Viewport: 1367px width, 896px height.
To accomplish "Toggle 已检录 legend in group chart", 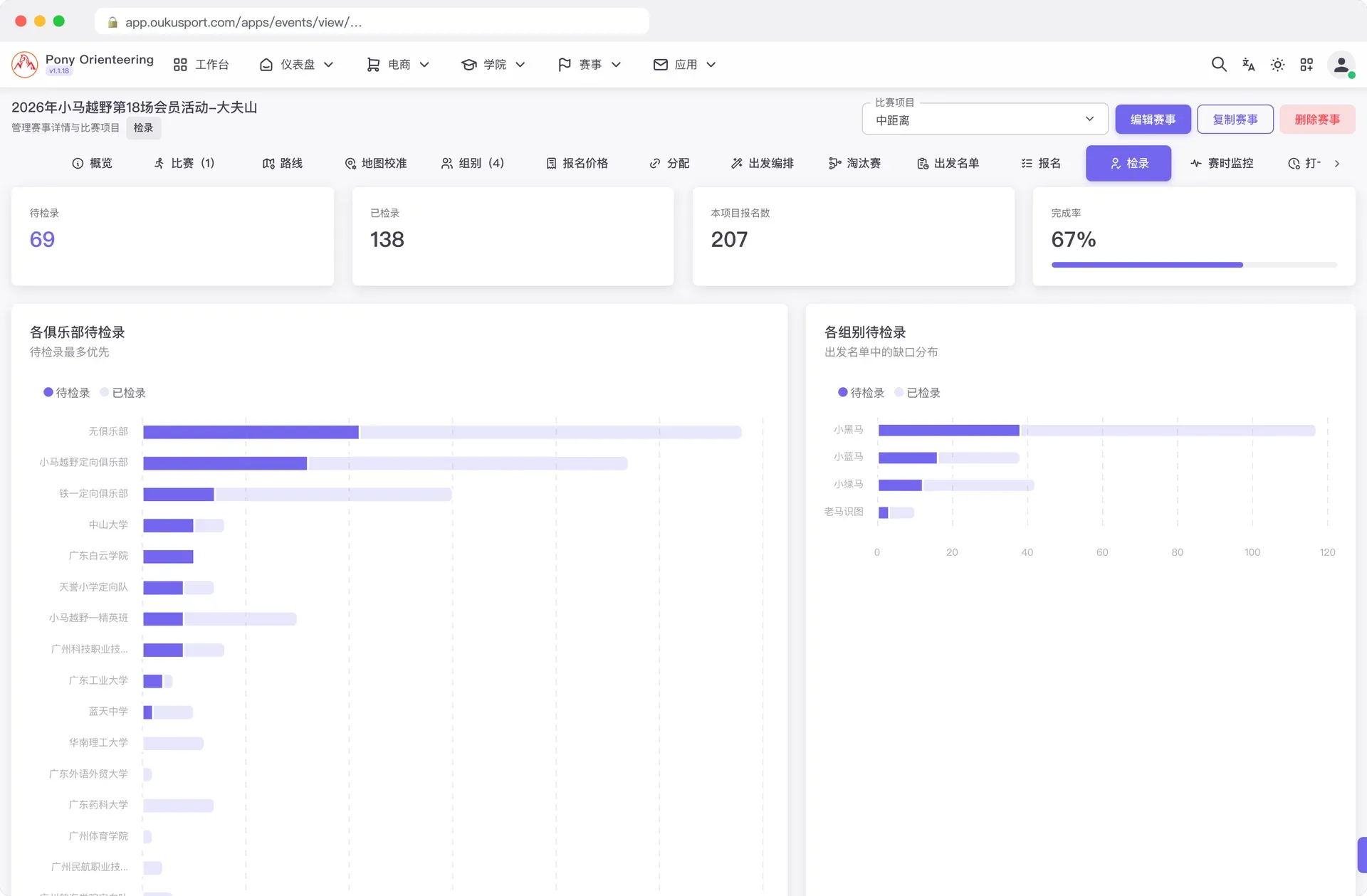I will coord(918,393).
